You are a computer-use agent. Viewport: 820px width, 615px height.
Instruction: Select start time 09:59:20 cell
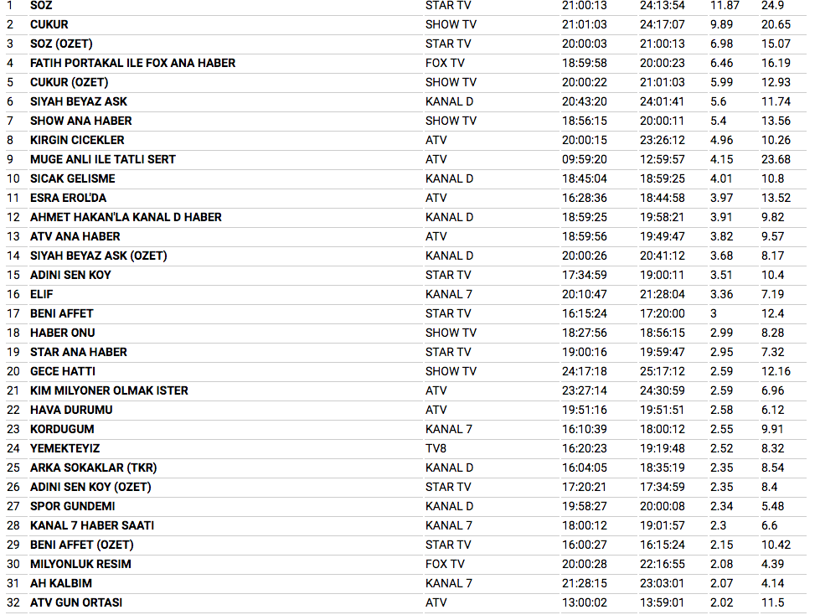[584, 159]
